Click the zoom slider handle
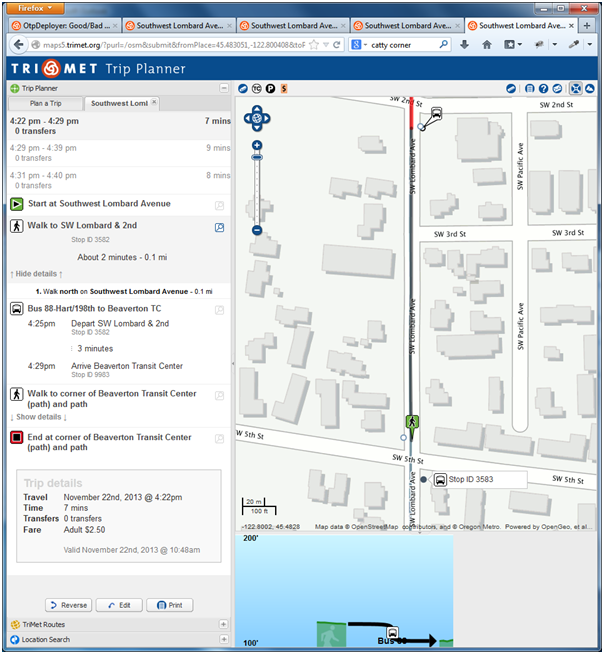 pyautogui.click(x=257, y=157)
